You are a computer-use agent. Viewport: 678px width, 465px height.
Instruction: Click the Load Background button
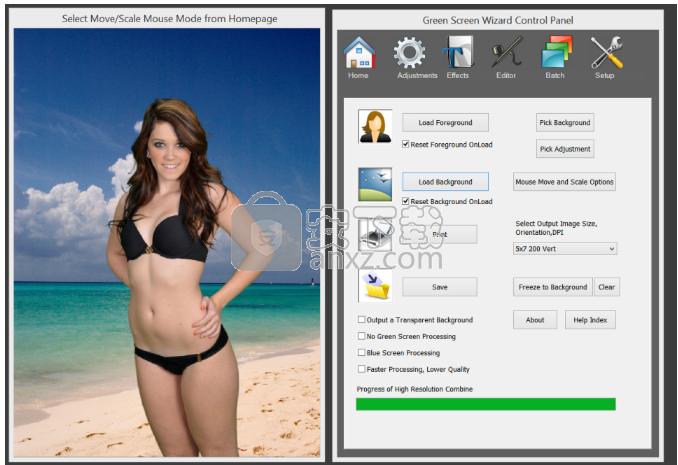(x=445, y=182)
